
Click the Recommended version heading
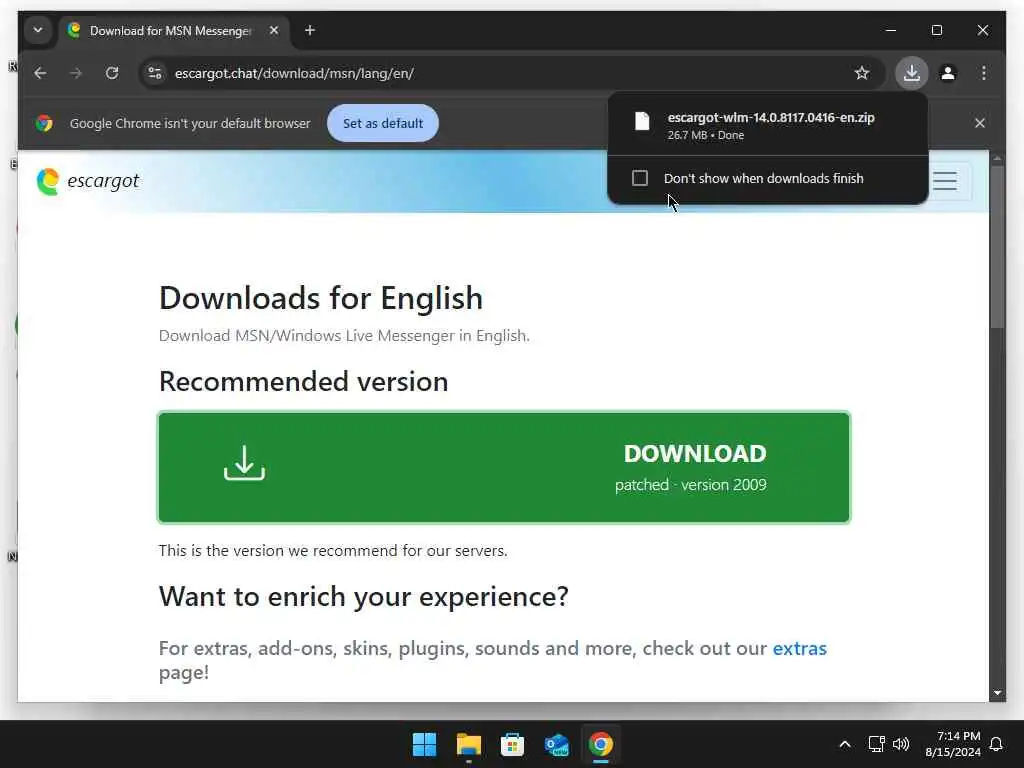click(304, 381)
